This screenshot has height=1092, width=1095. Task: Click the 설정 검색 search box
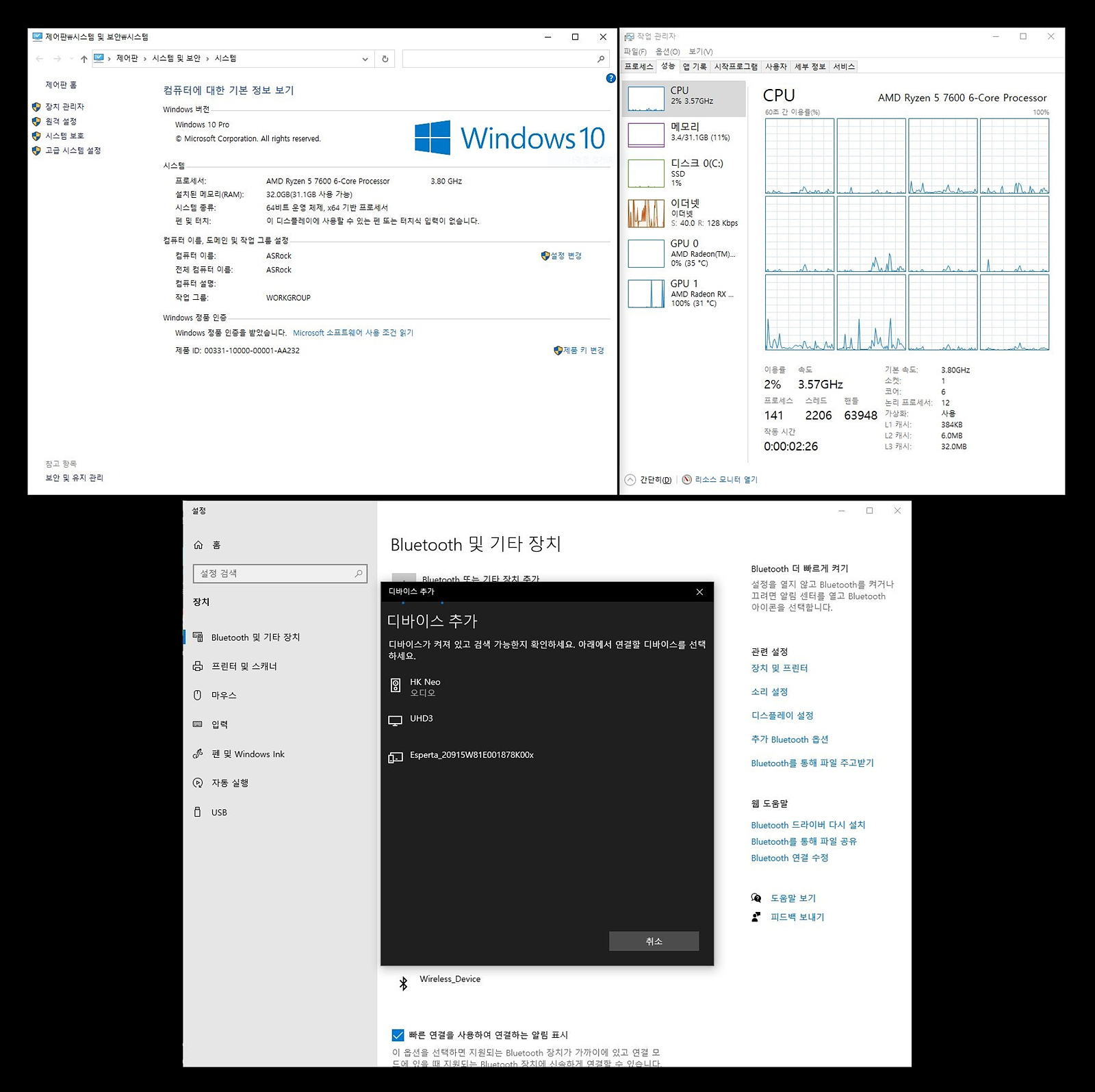(x=280, y=574)
